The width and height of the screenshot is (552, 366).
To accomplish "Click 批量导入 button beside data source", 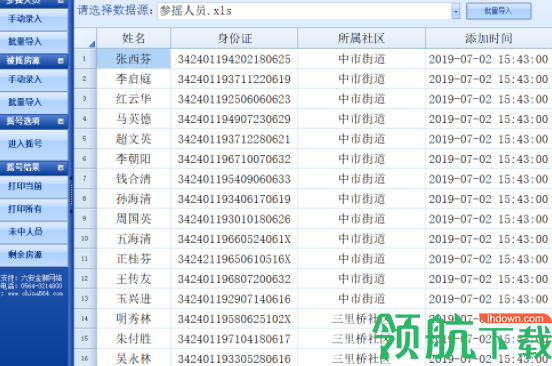I will (498, 11).
